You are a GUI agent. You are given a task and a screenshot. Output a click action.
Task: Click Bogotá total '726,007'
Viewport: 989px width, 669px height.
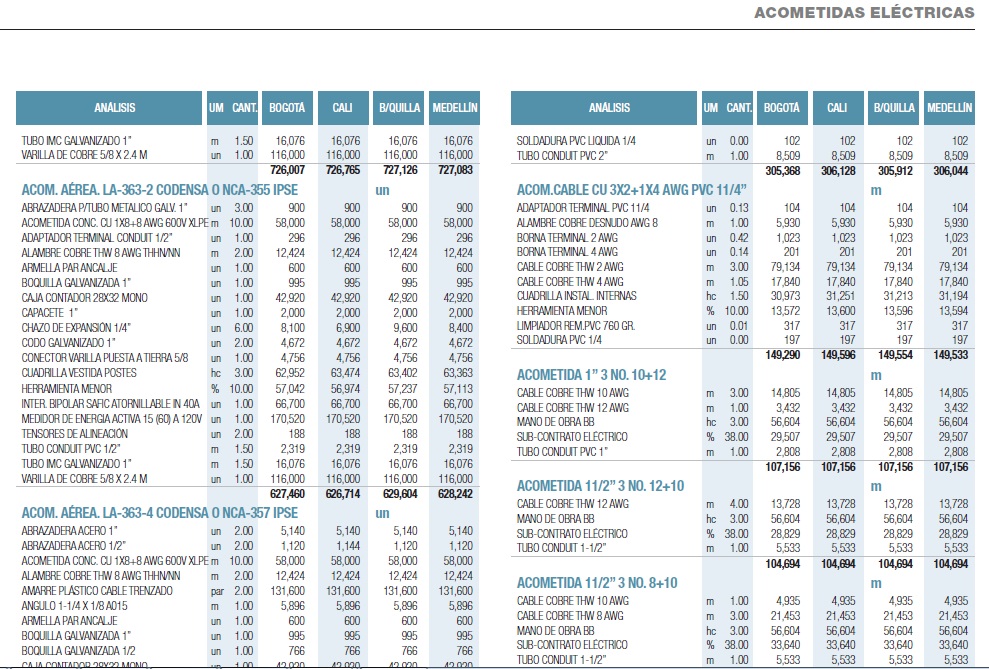(x=287, y=170)
